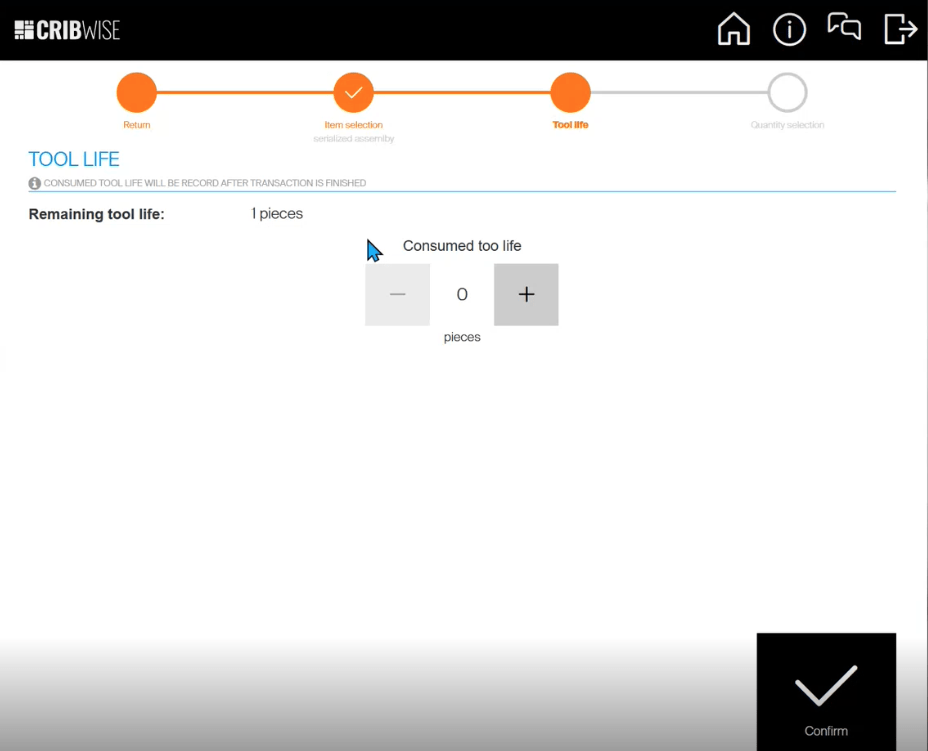This screenshot has width=928, height=751.
Task: Go to the home screen icon
Action: 733,30
